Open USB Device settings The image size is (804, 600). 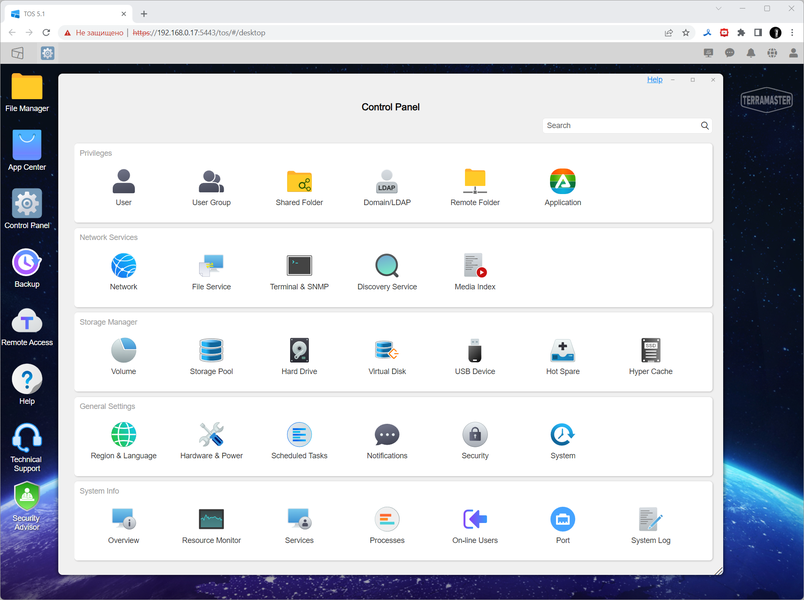tap(475, 356)
